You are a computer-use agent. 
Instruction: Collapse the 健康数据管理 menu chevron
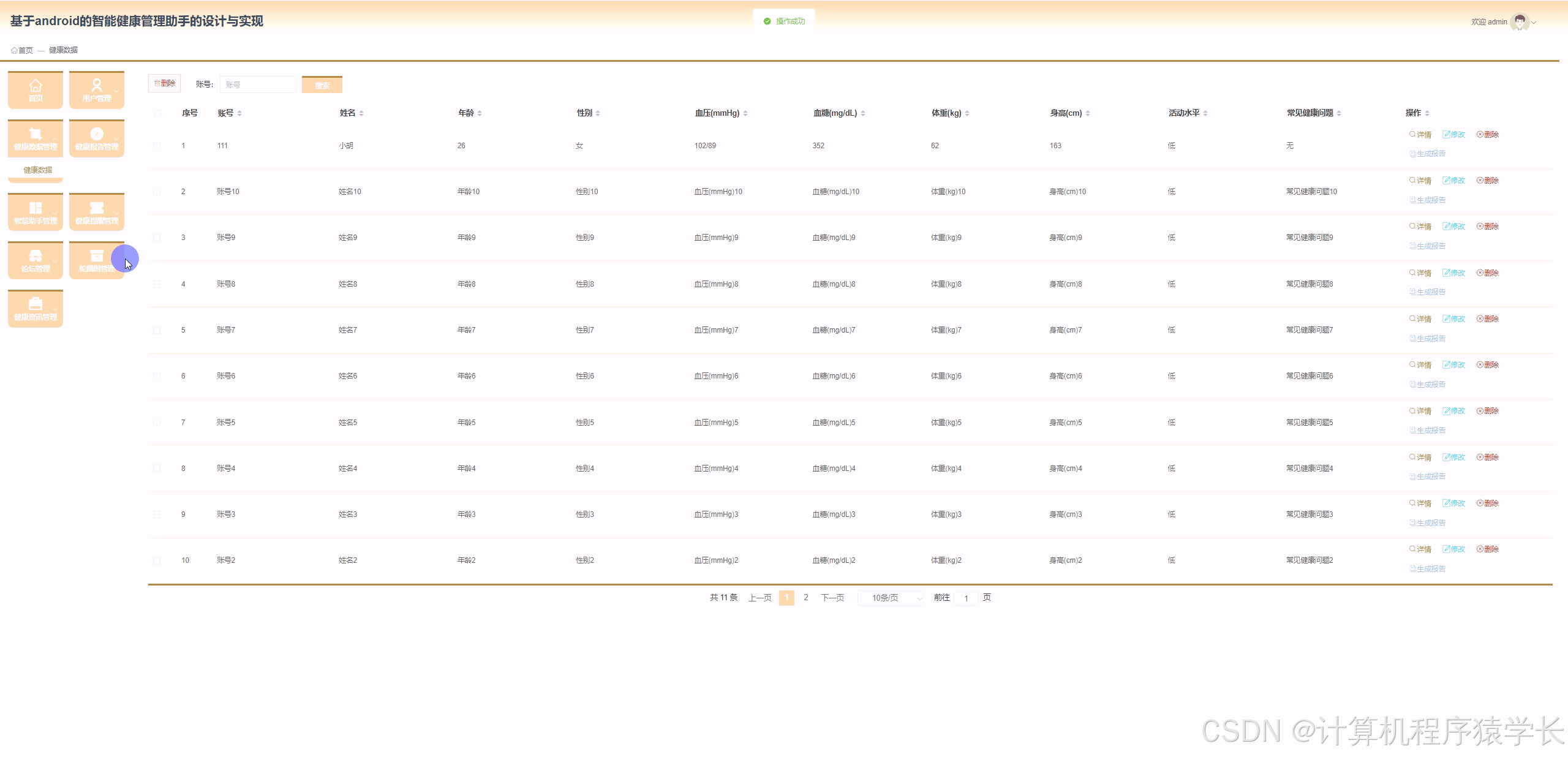(55, 139)
